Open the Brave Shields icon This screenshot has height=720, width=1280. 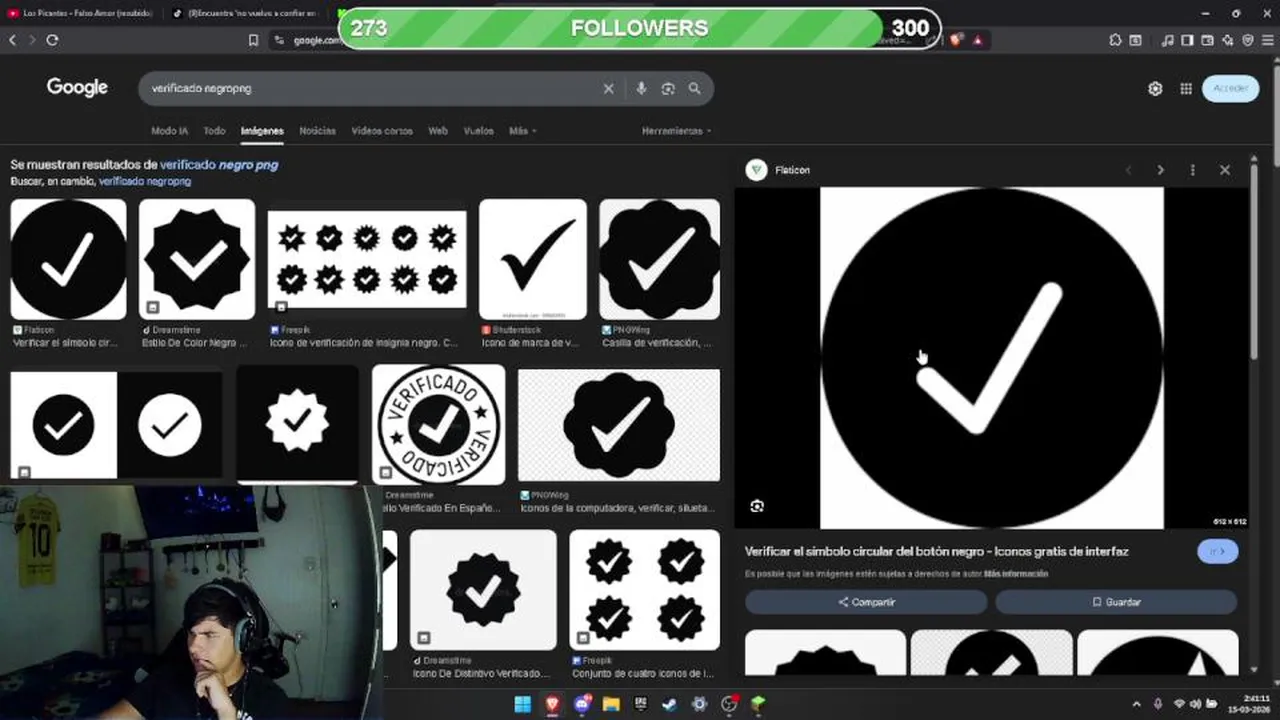956,40
